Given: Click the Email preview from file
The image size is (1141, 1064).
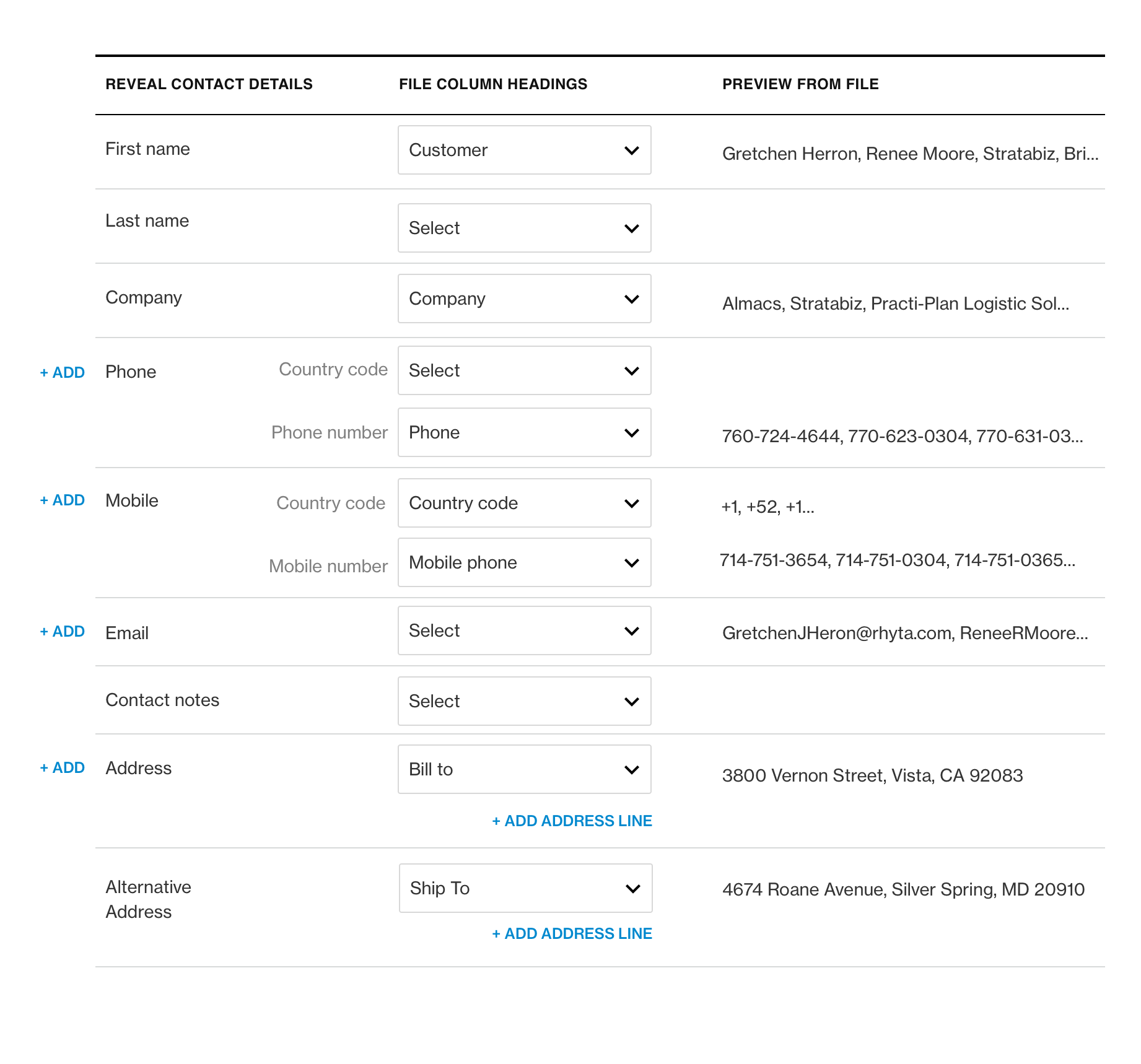Looking at the screenshot, I should click(x=904, y=633).
